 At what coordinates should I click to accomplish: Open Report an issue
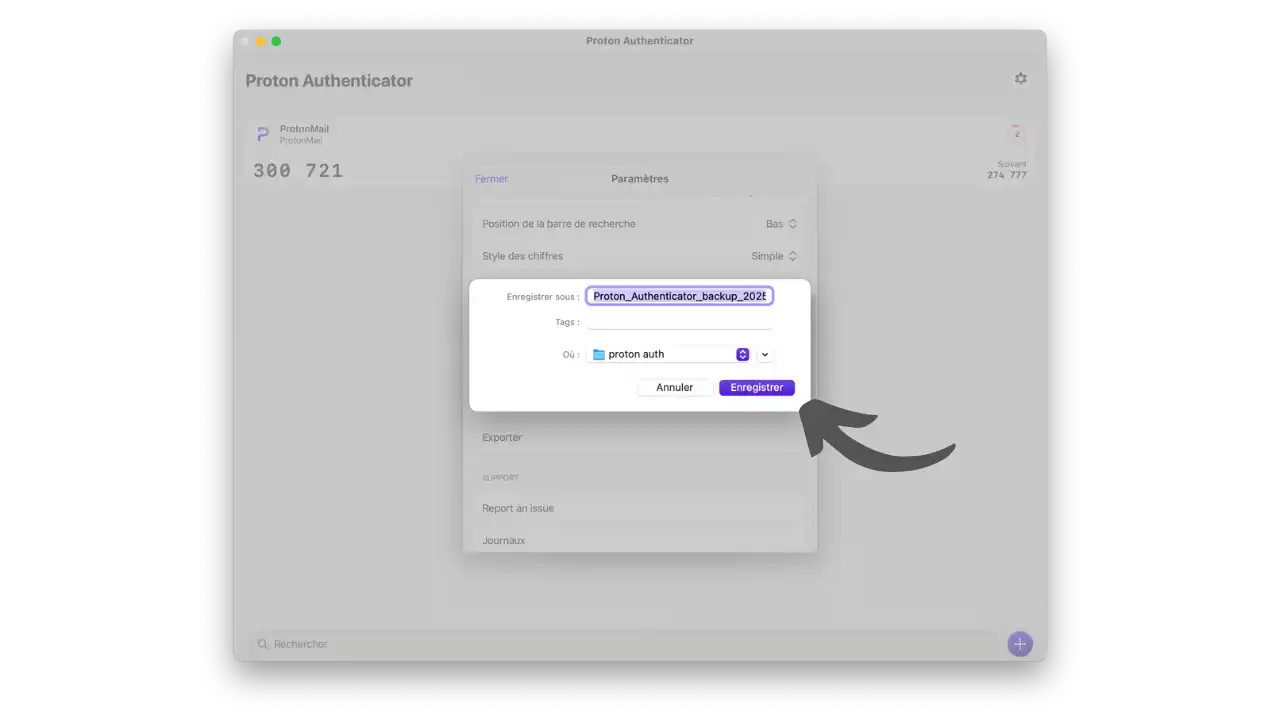518,508
